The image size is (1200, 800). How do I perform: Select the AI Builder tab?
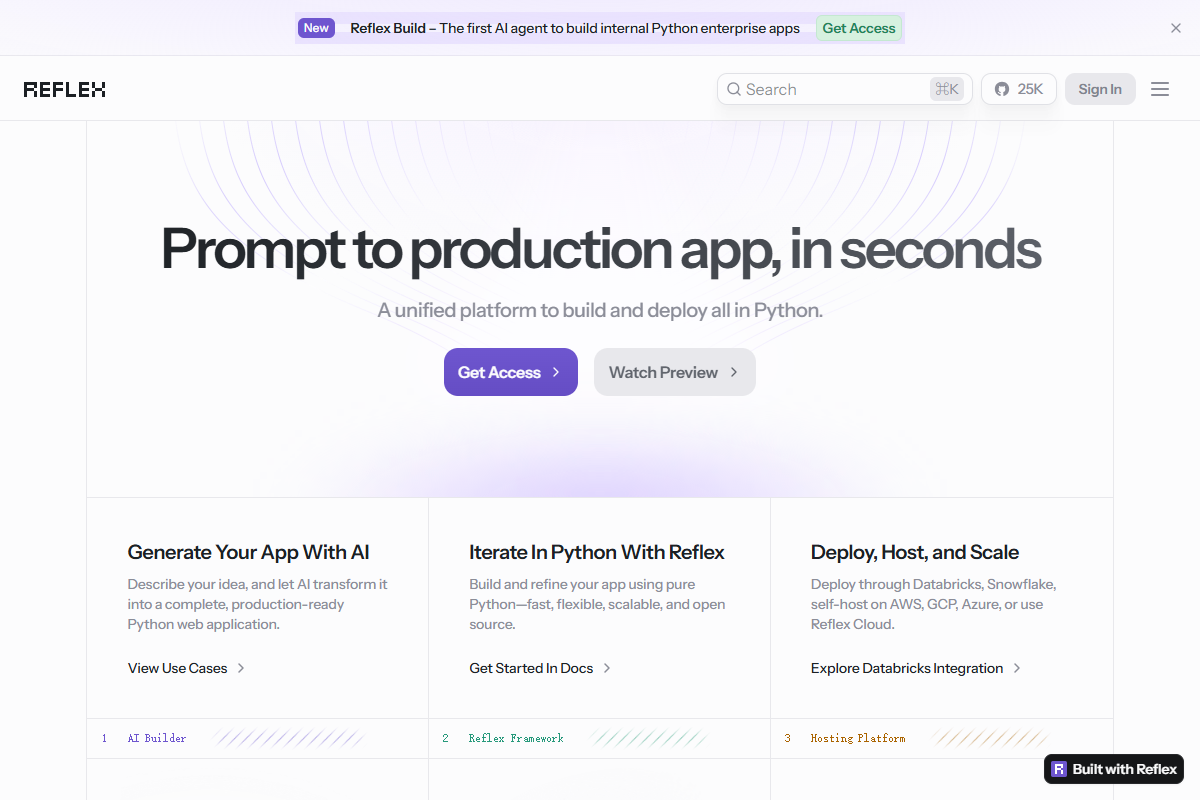coord(157,738)
